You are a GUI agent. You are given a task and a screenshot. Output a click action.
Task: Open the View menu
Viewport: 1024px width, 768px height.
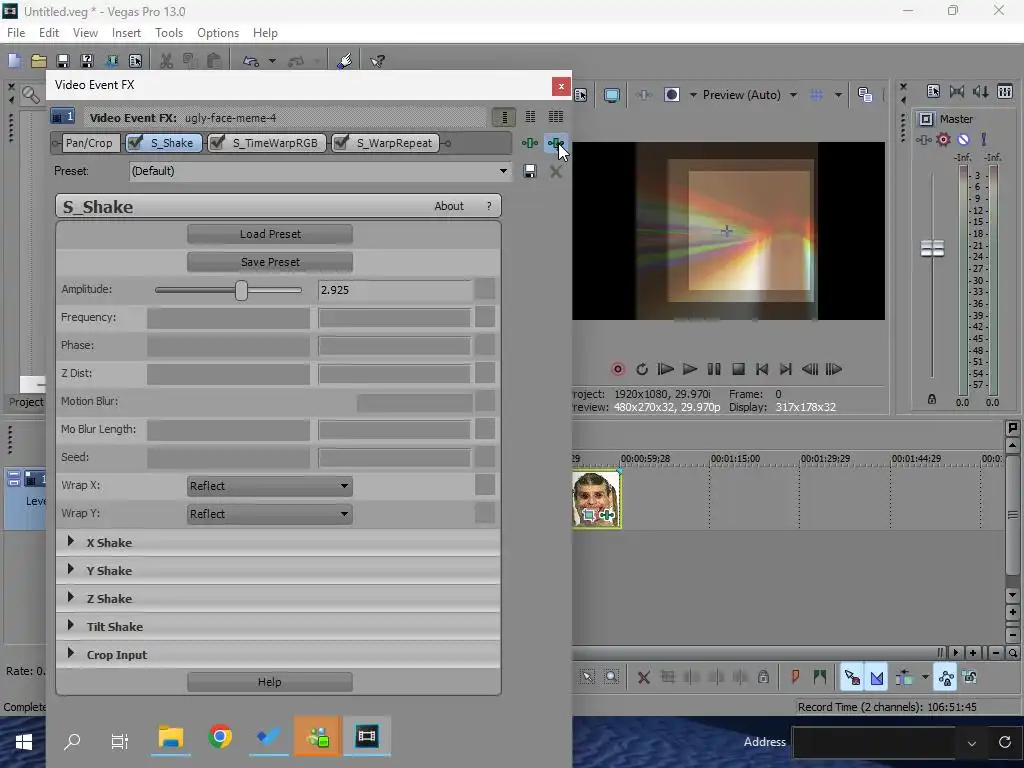click(85, 33)
